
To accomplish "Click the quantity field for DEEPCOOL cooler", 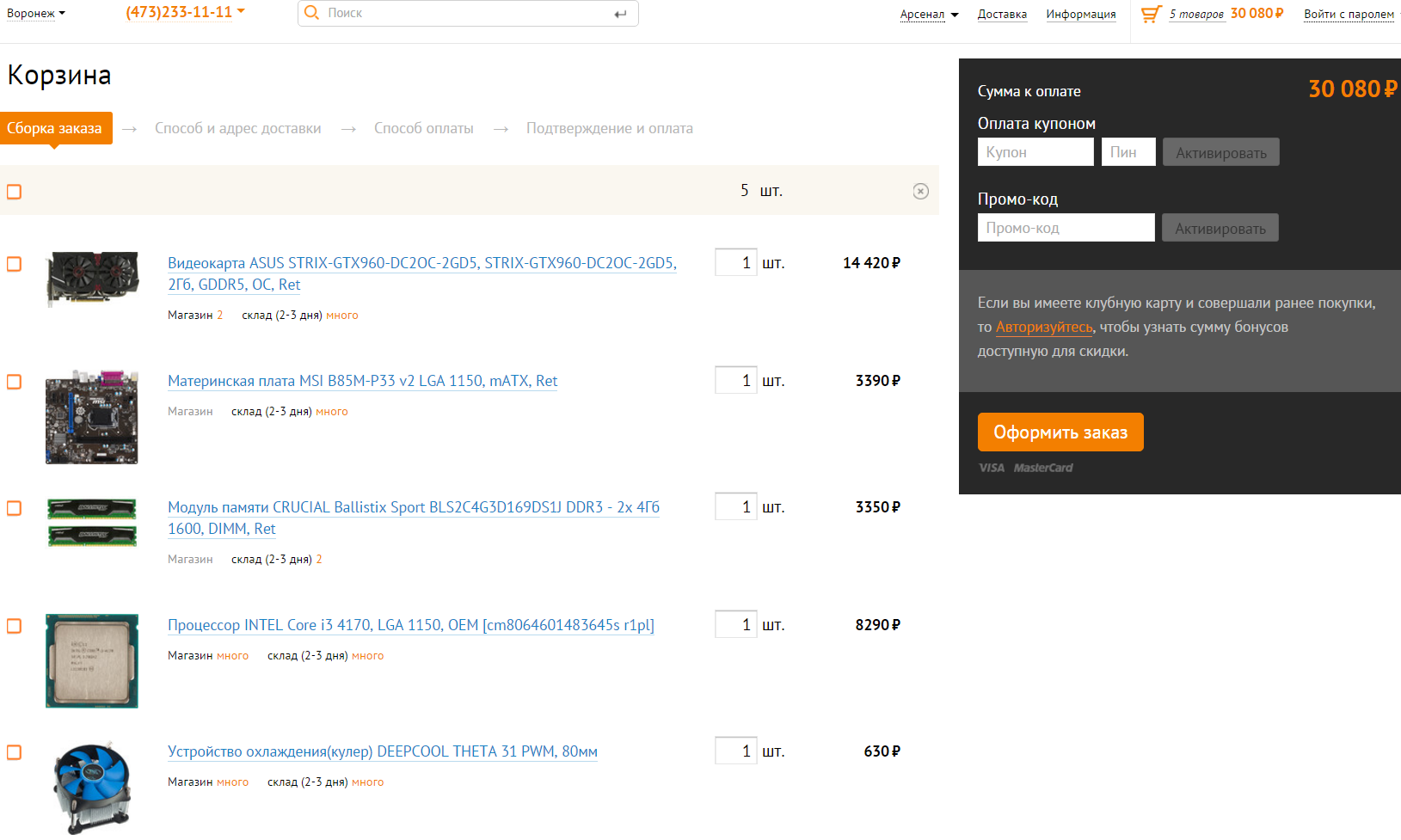I will 735,751.
